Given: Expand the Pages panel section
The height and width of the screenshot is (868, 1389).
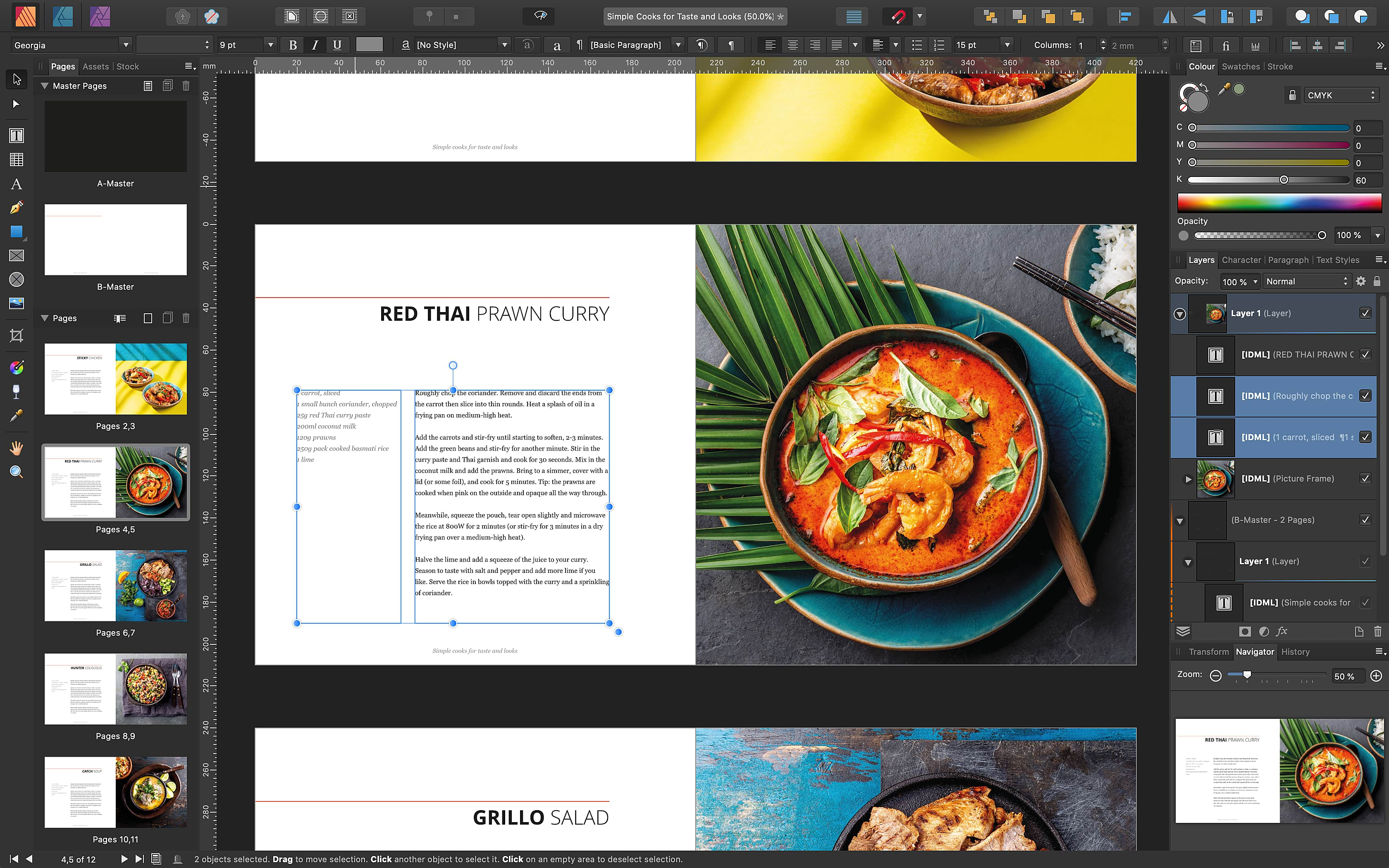Looking at the screenshot, I should pos(44,317).
